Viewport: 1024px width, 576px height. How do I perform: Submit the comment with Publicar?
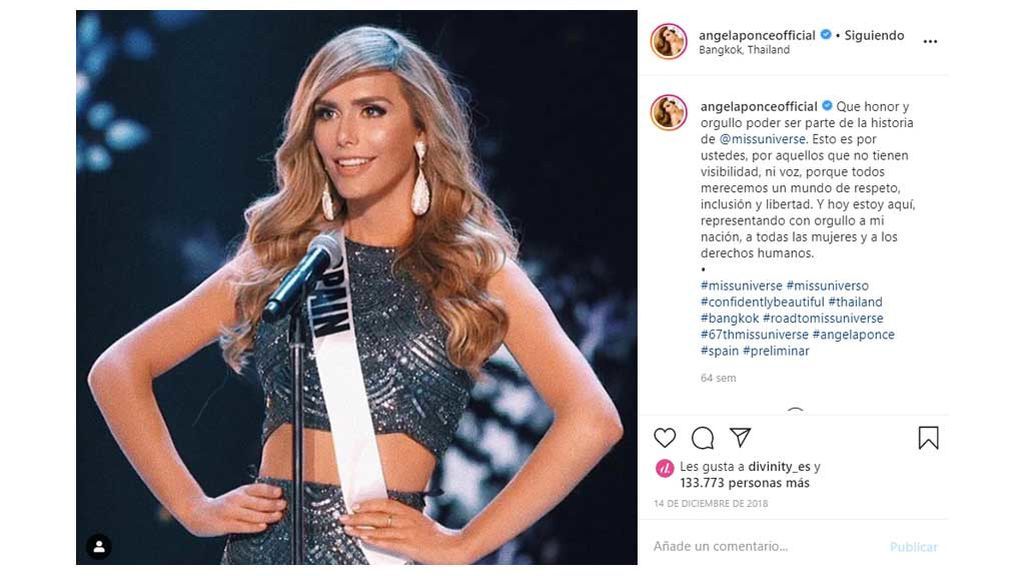(914, 547)
